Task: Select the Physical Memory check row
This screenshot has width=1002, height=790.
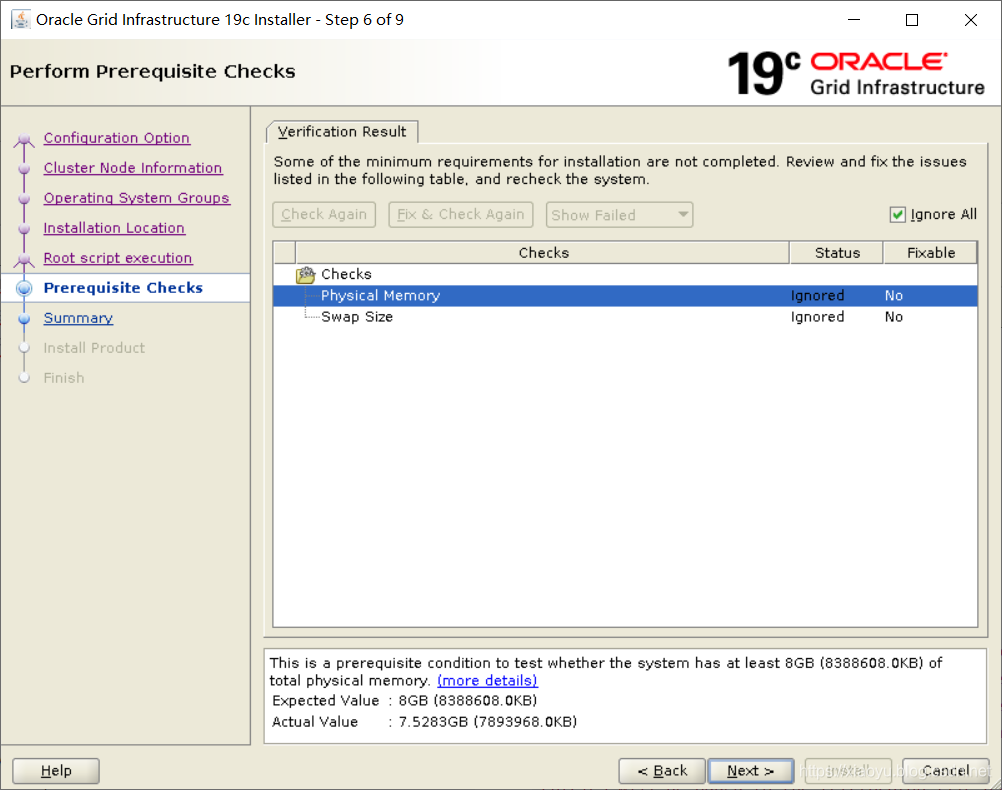Action: tap(625, 295)
